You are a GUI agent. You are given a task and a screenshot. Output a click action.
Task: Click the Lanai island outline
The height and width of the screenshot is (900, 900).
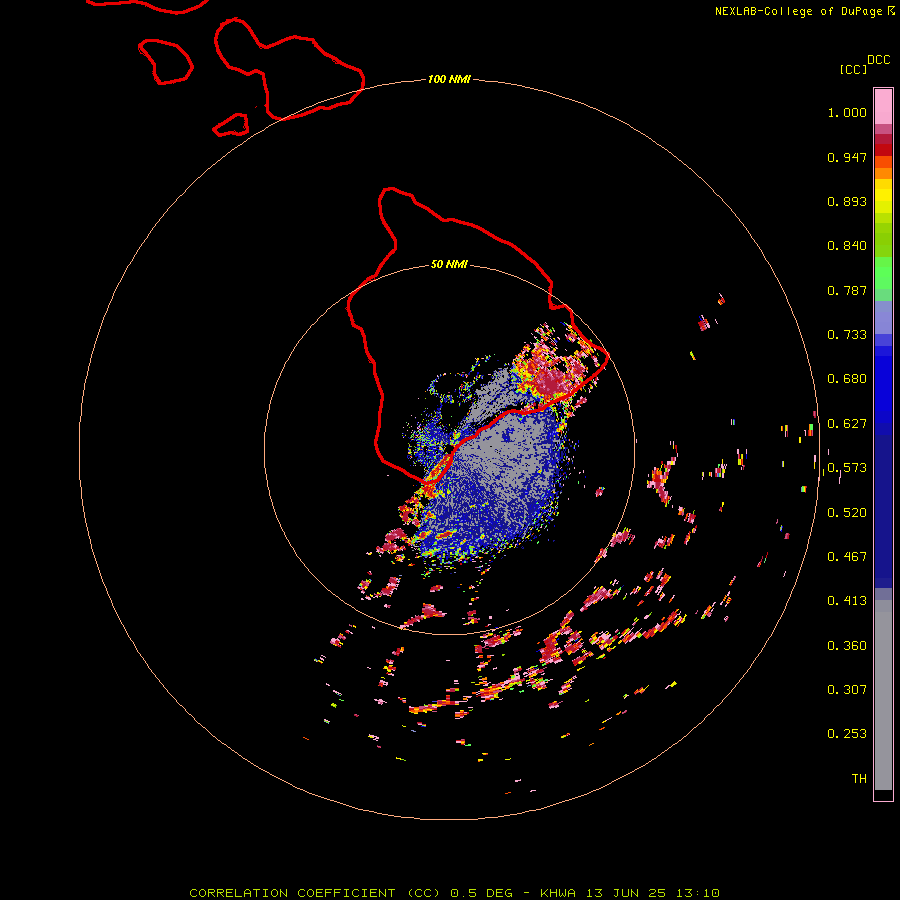165,62
